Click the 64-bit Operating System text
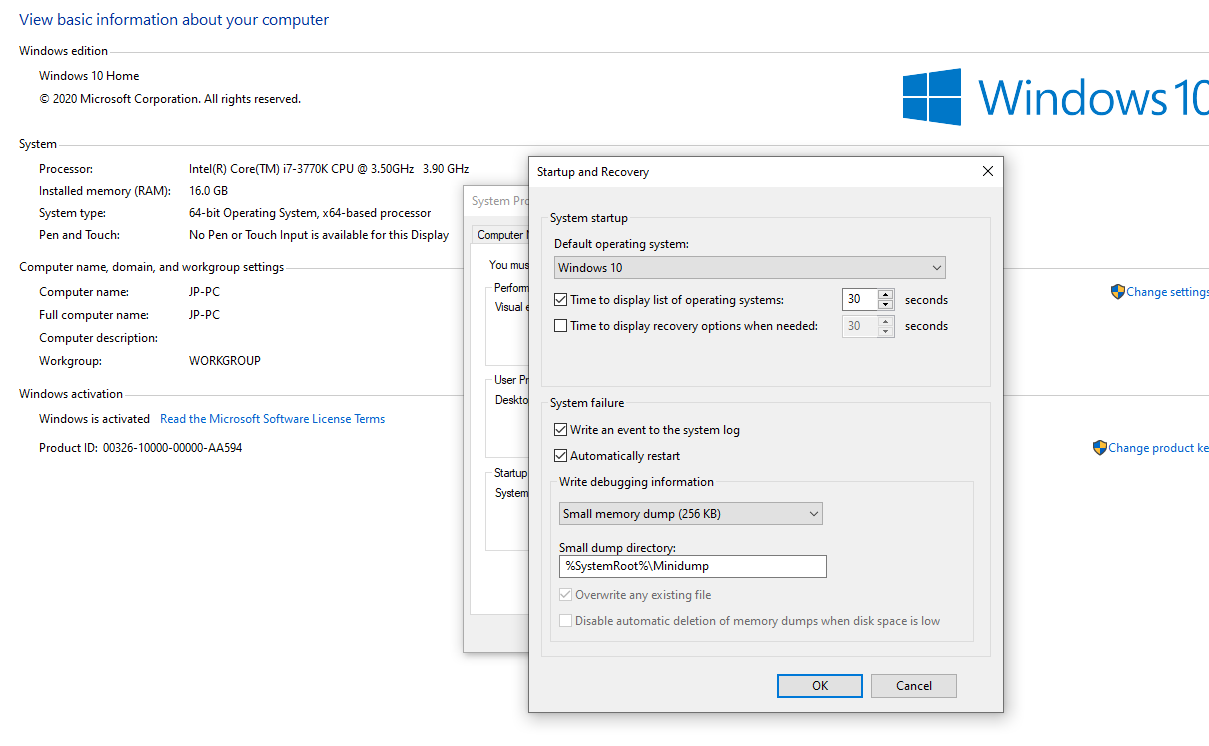Screen dimensions: 1209x746 (310, 213)
